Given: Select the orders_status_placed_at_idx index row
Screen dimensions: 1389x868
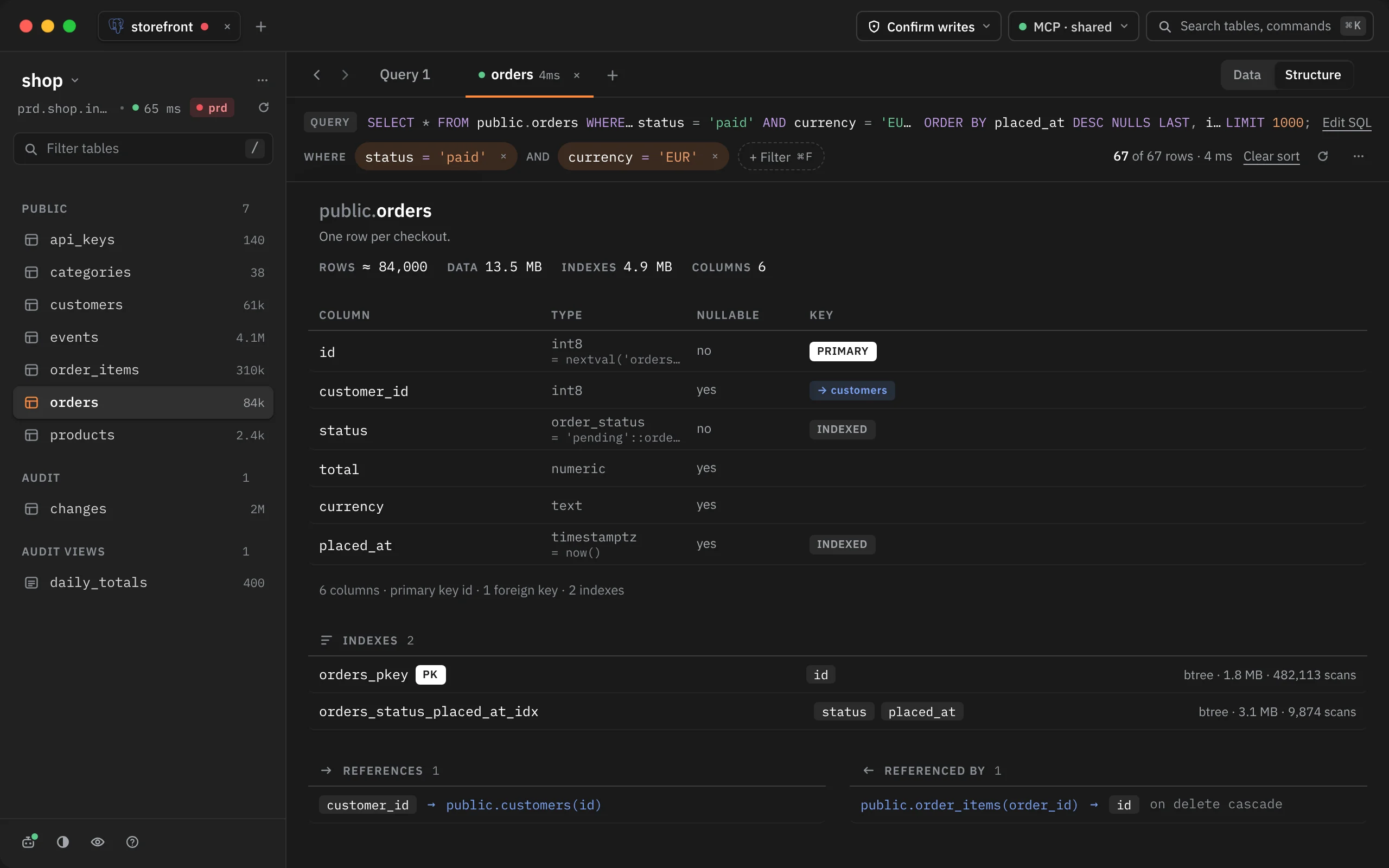Looking at the screenshot, I should click(x=837, y=712).
